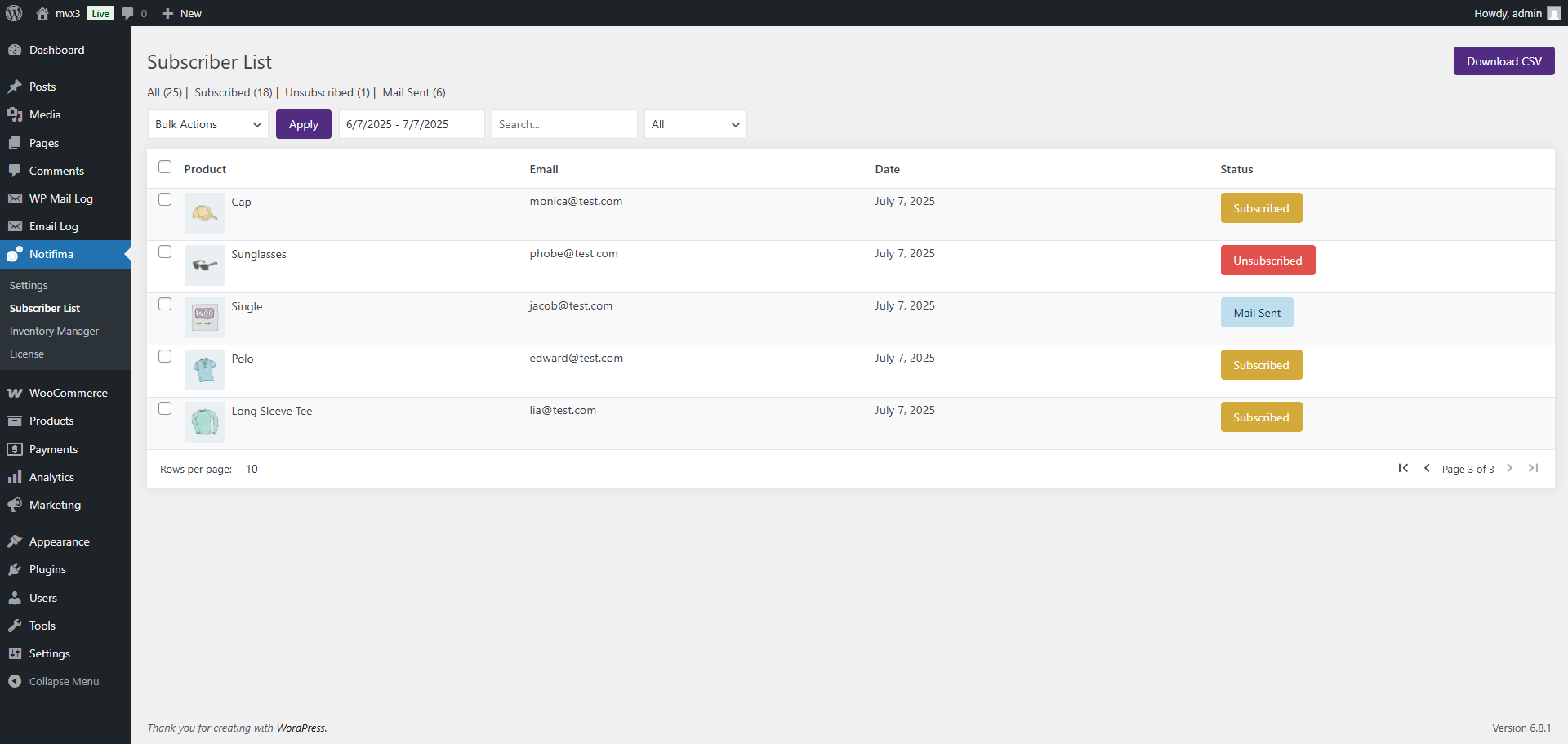Click the Tools wrench icon
Screen dimensions: 1568x744
coord(15,626)
